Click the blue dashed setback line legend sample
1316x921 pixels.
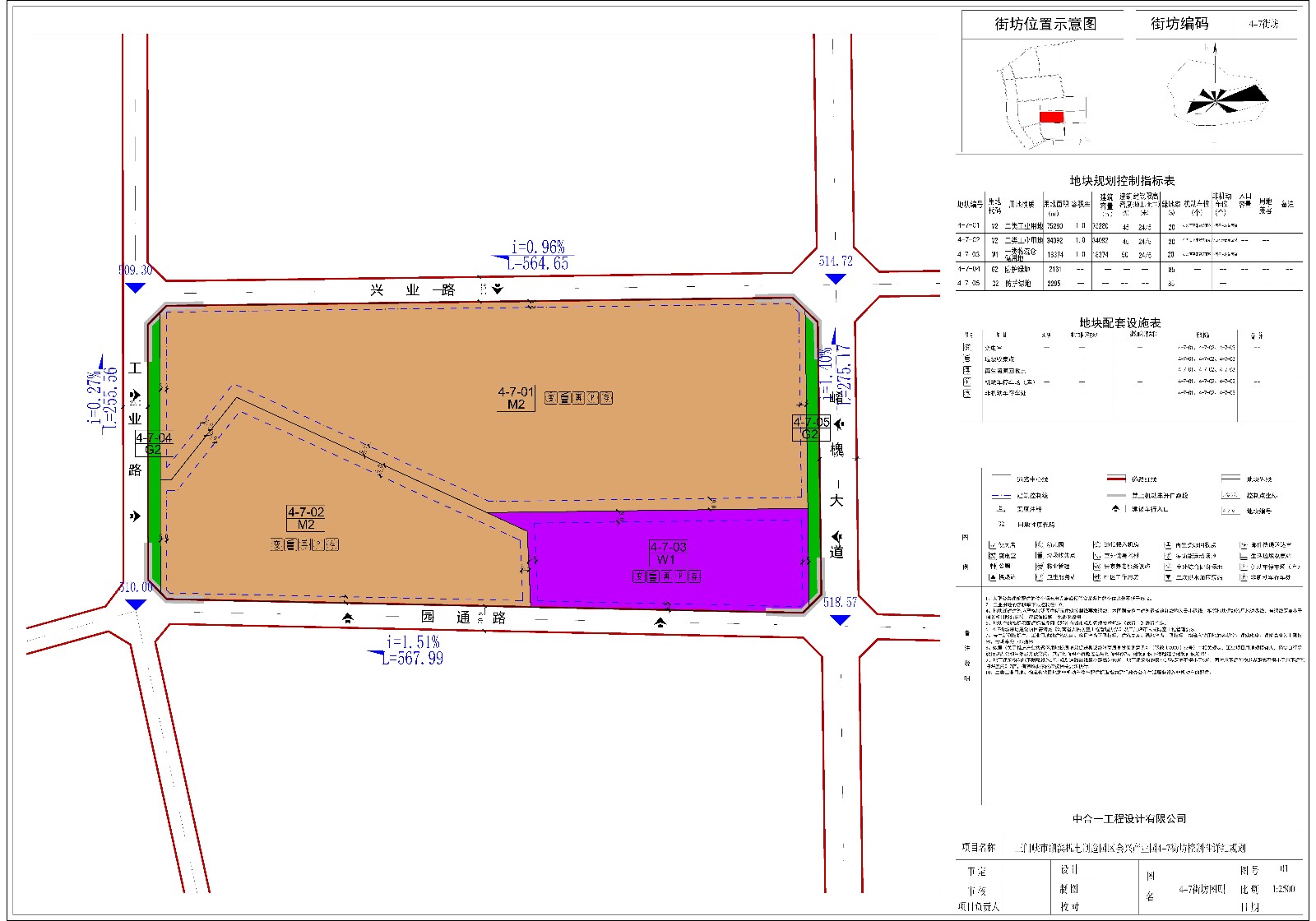1001,496
